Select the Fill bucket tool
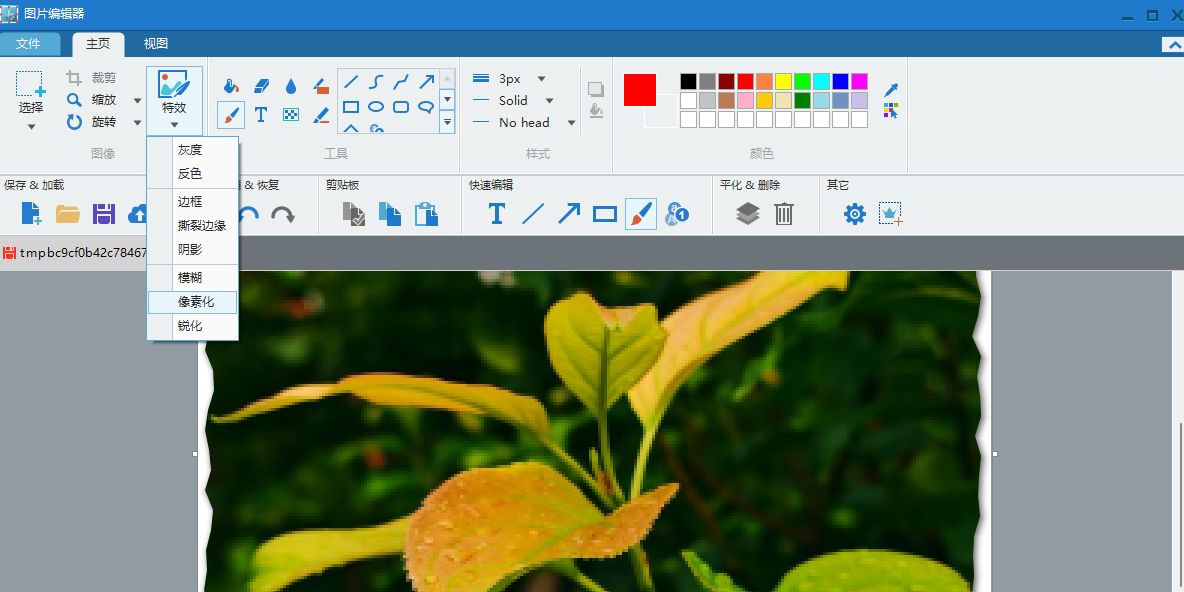The height and width of the screenshot is (592, 1184). click(230, 85)
